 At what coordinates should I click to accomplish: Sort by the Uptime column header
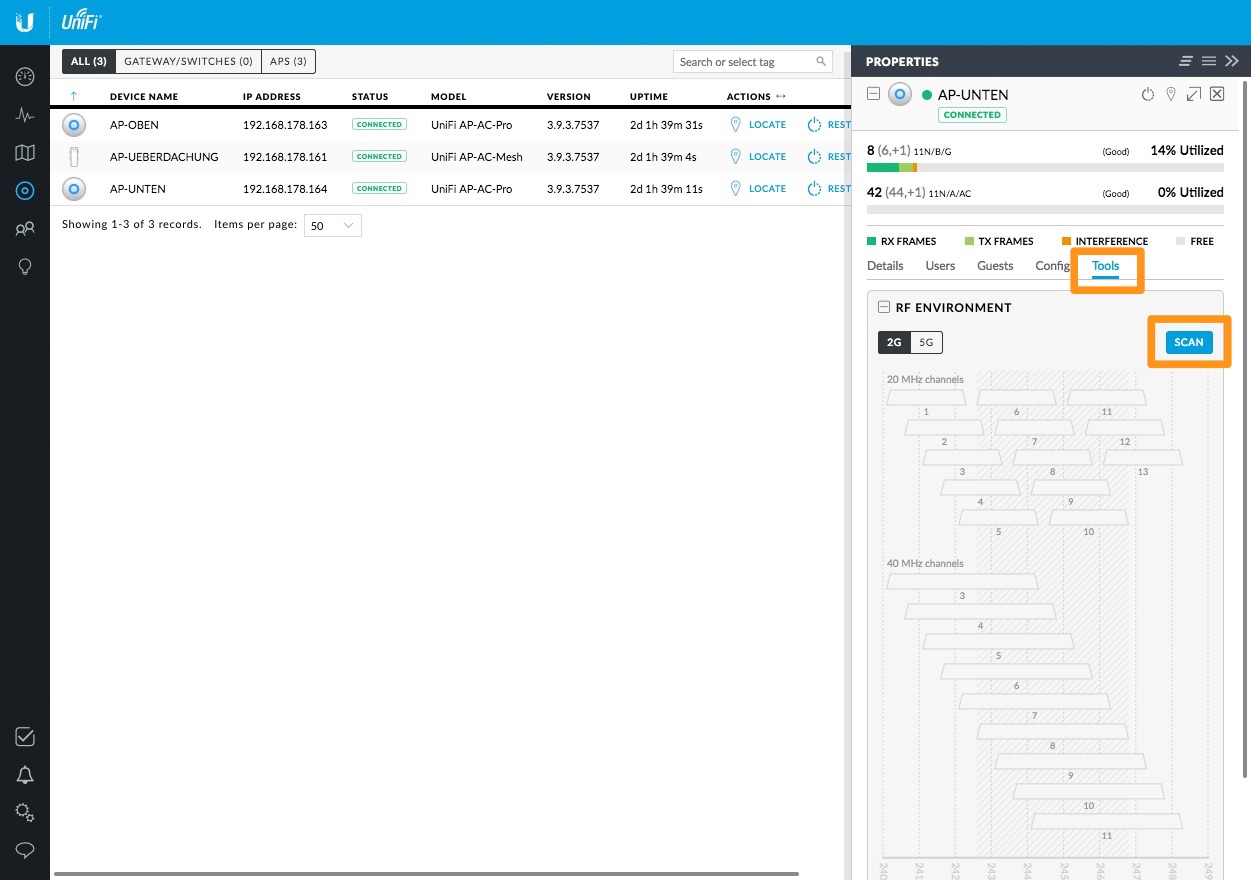click(650, 97)
